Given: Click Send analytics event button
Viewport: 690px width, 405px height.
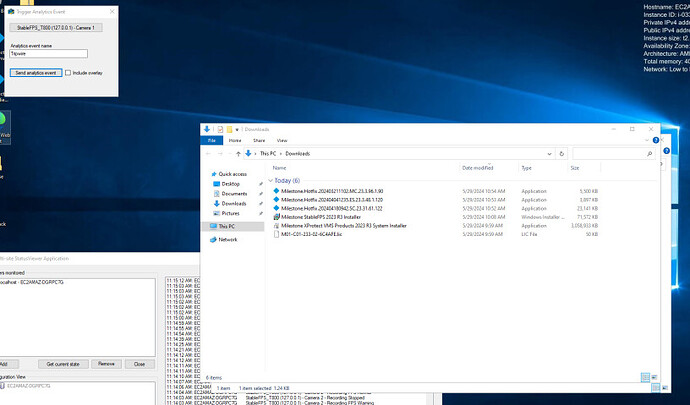Looking at the screenshot, I should [x=36, y=73].
